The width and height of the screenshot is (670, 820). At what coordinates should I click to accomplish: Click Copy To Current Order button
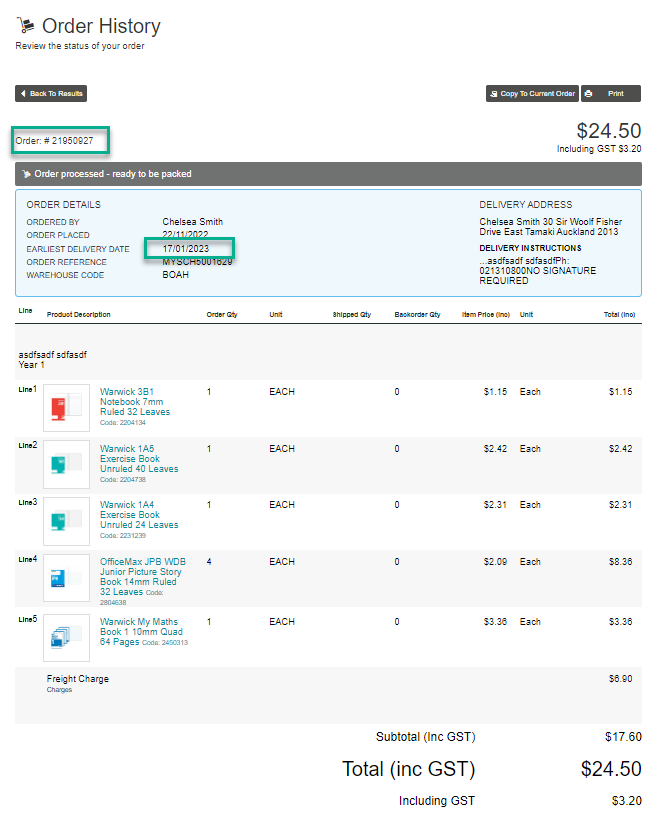tap(532, 94)
